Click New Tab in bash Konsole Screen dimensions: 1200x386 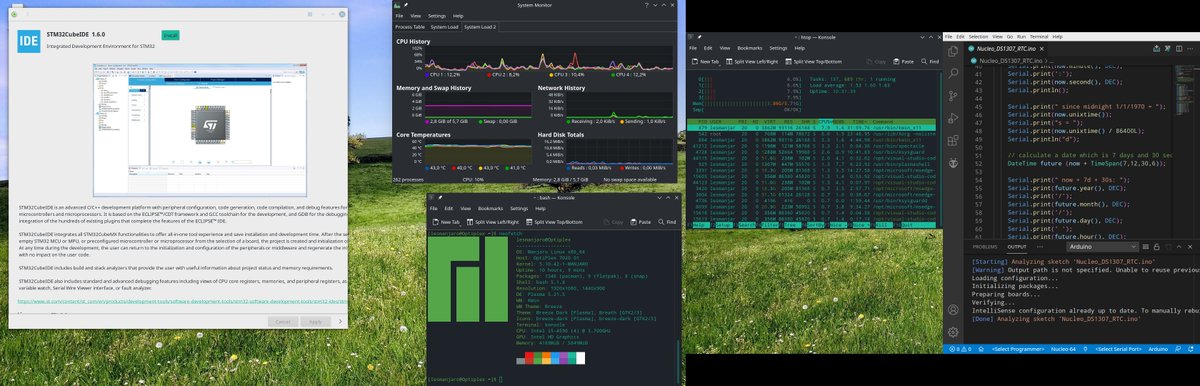446,222
